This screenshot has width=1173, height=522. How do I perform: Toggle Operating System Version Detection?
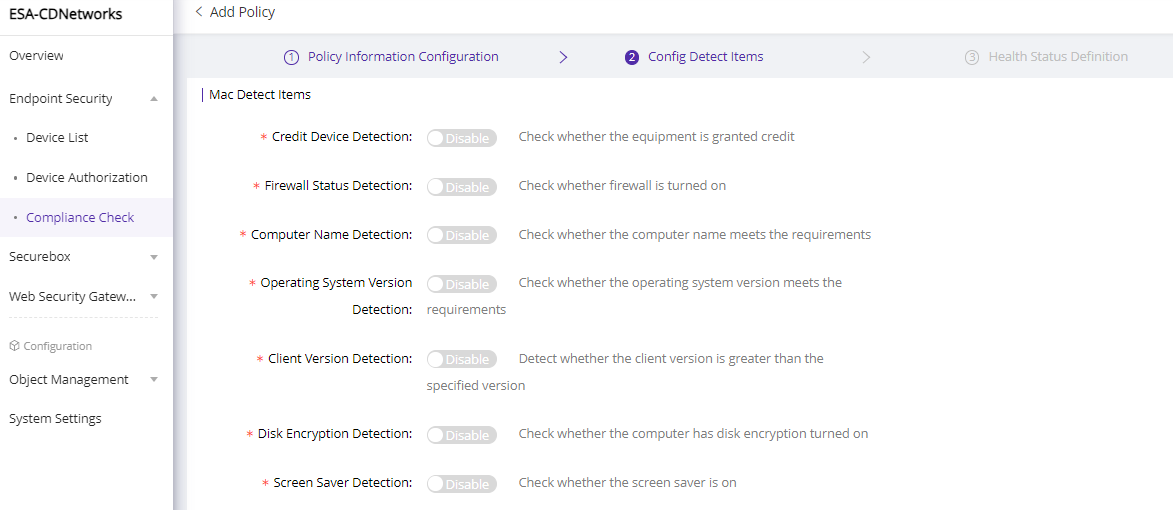[462, 283]
